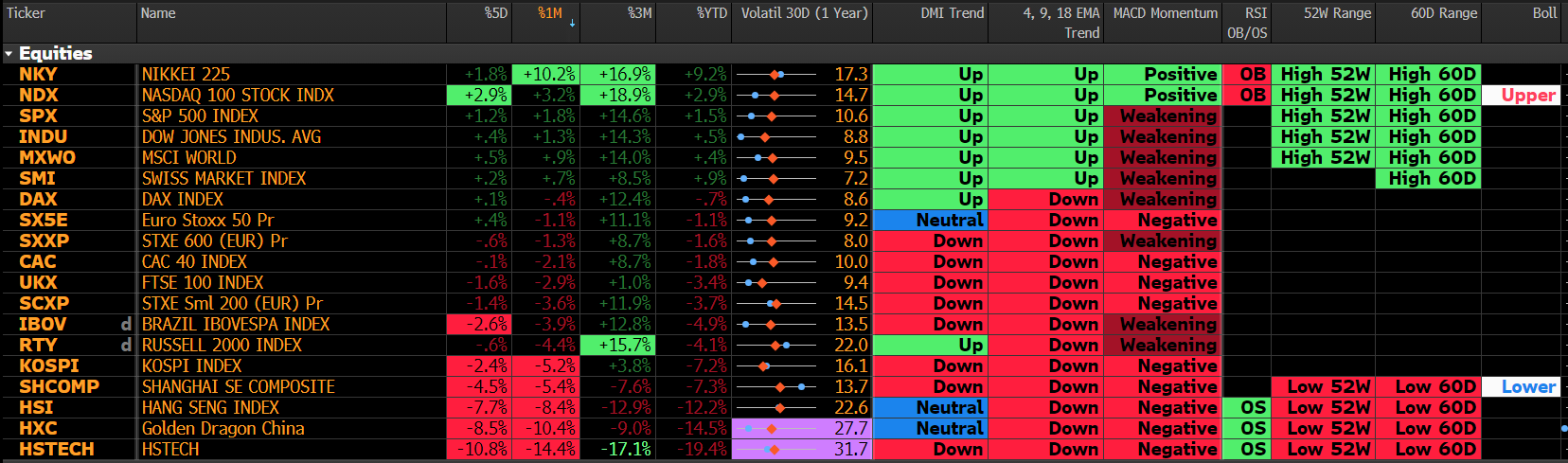Image resolution: width=1568 pixels, height=463 pixels.
Task: Click the Positive MACD cell for NKY
Action: point(1162,74)
